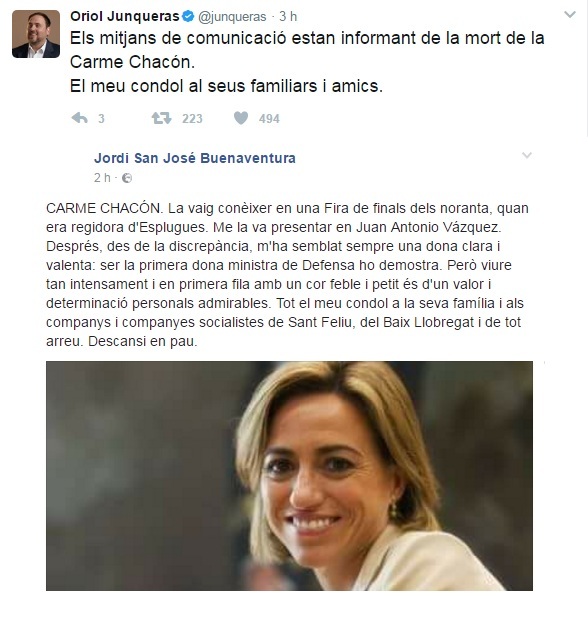The height and width of the screenshot is (617, 588).
Task: Click the Facebook post text starting CARME CHACÓN
Action: click(287, 275)
